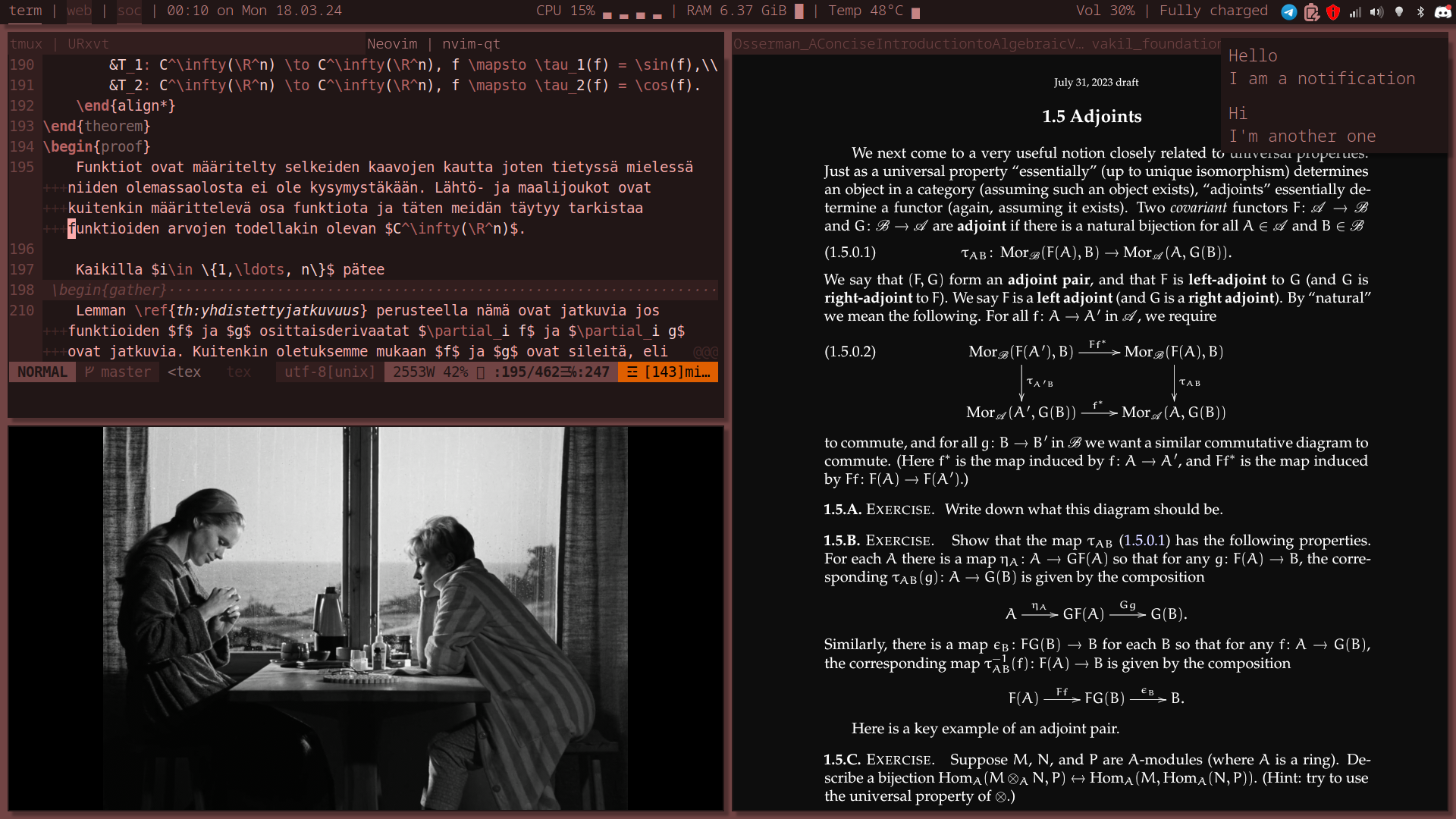Toggle the Bluetooth tray icon

point(1420,11)
